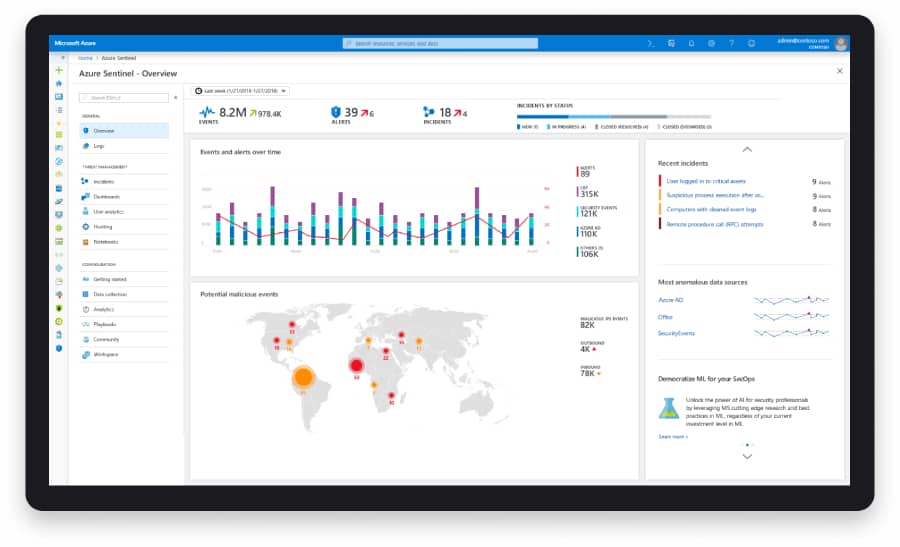Viewport: 900px width, 547px height.
Task: Select Incidents in Threat Management menu
Action: (103, 181)
